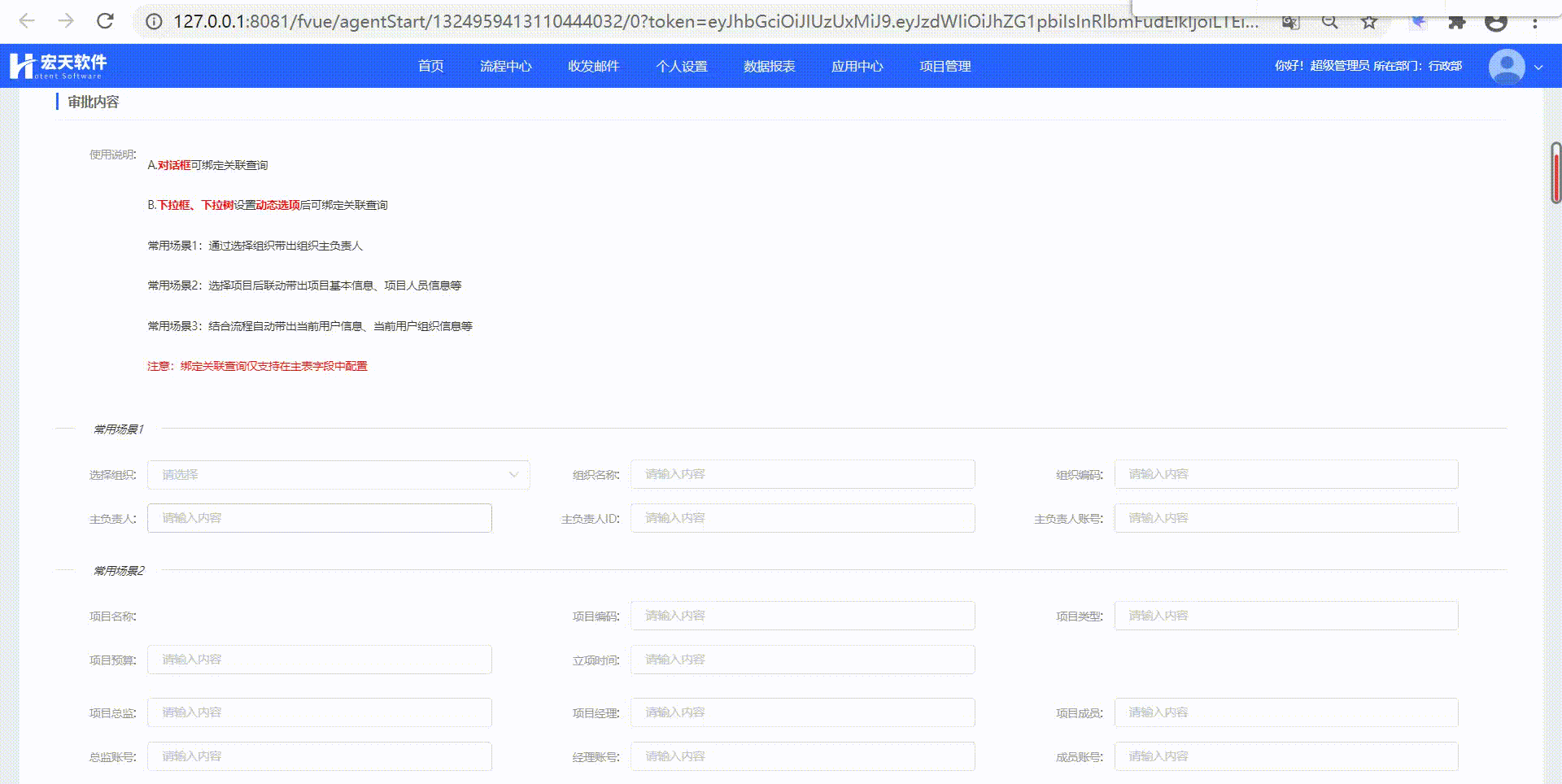Focus the 主负责人 input field
Viewport: 1562px width, 784px height.
coord(319,518)
